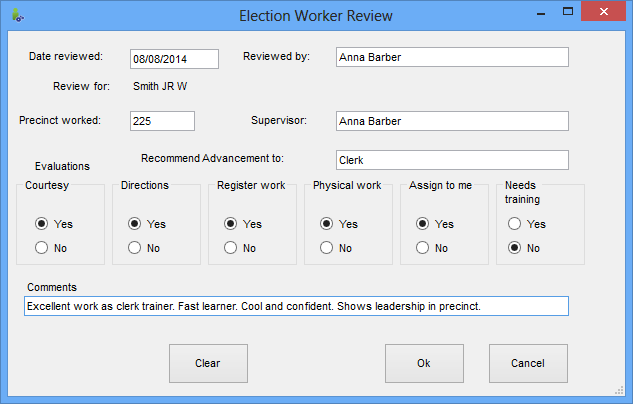Click the application icon in title bar

point(18,16)
